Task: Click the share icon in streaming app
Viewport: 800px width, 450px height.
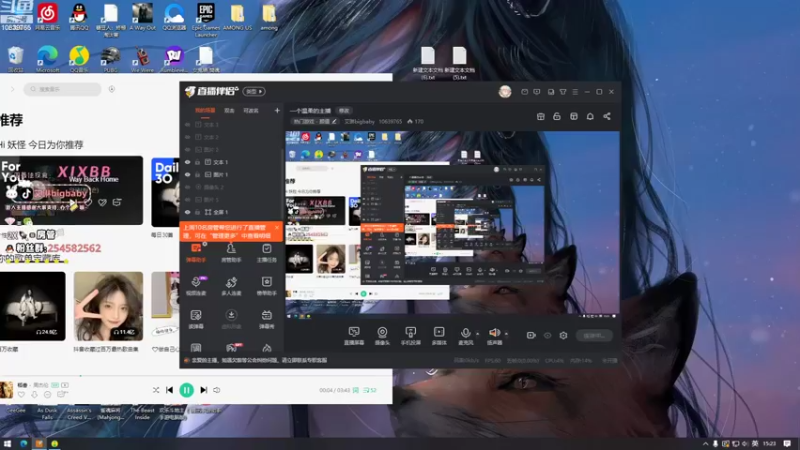Action: pos(607,116)
